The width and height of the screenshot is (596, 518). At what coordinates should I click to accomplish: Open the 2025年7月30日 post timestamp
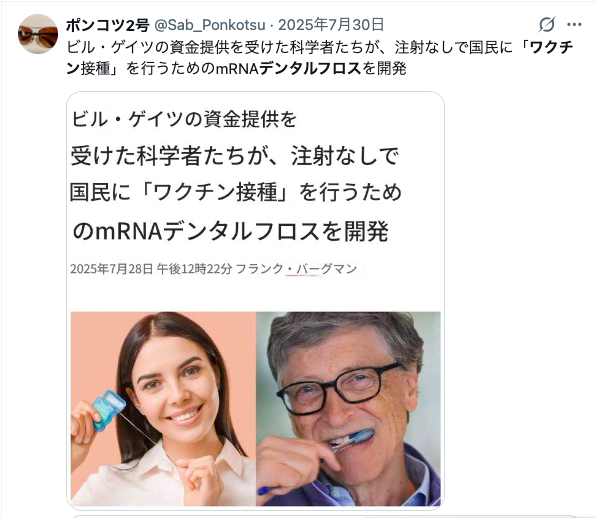click(x=331, y=25)
